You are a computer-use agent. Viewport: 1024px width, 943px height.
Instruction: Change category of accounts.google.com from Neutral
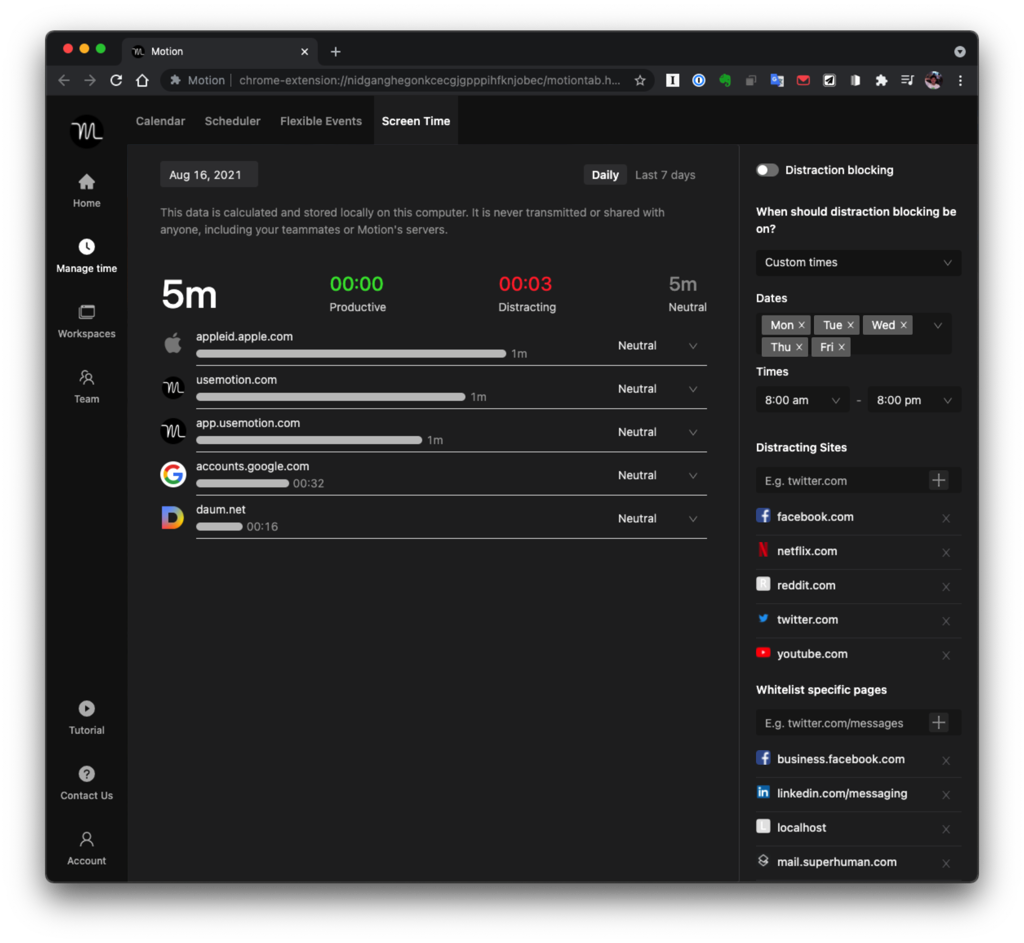pos(658,475)
